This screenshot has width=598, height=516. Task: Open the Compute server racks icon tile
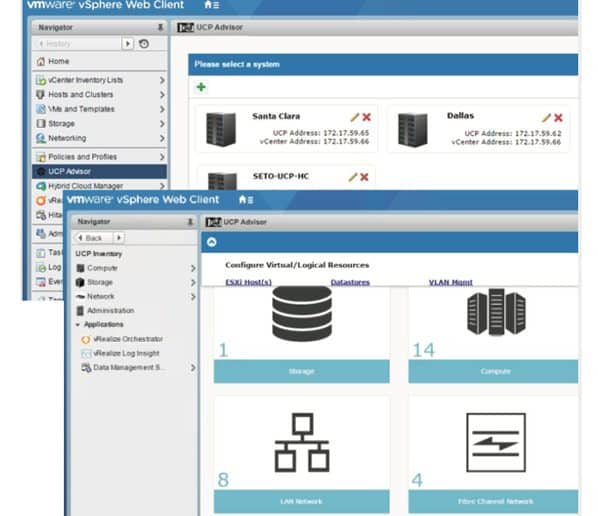point(496,312)
